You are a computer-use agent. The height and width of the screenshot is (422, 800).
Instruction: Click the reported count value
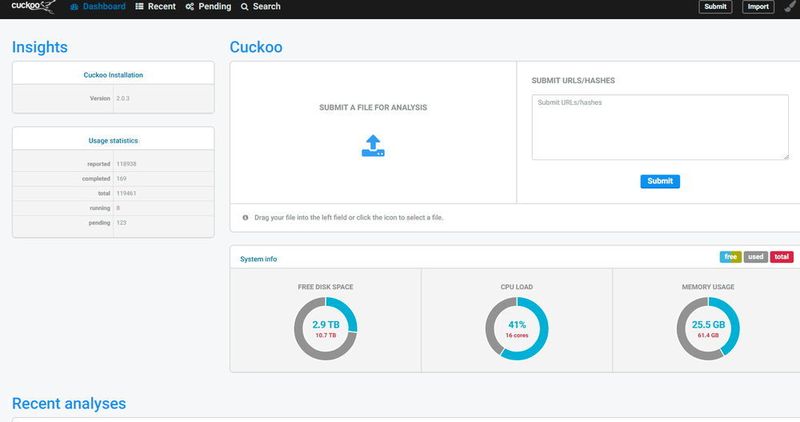tap(126, 164)
